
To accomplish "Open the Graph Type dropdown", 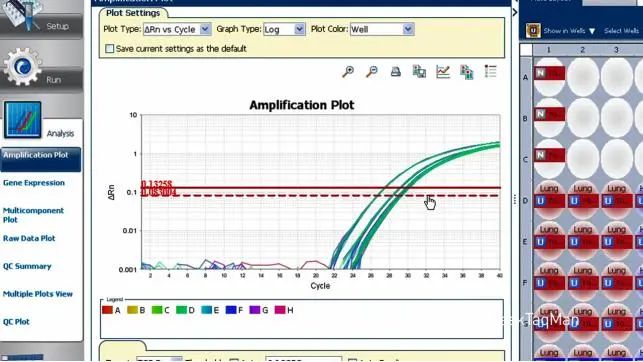I will tap(284, 29).
